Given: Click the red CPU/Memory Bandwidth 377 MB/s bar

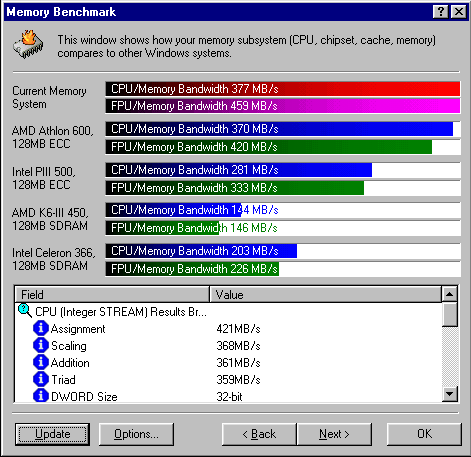Looking at the screenshot, I should point(283,89).
